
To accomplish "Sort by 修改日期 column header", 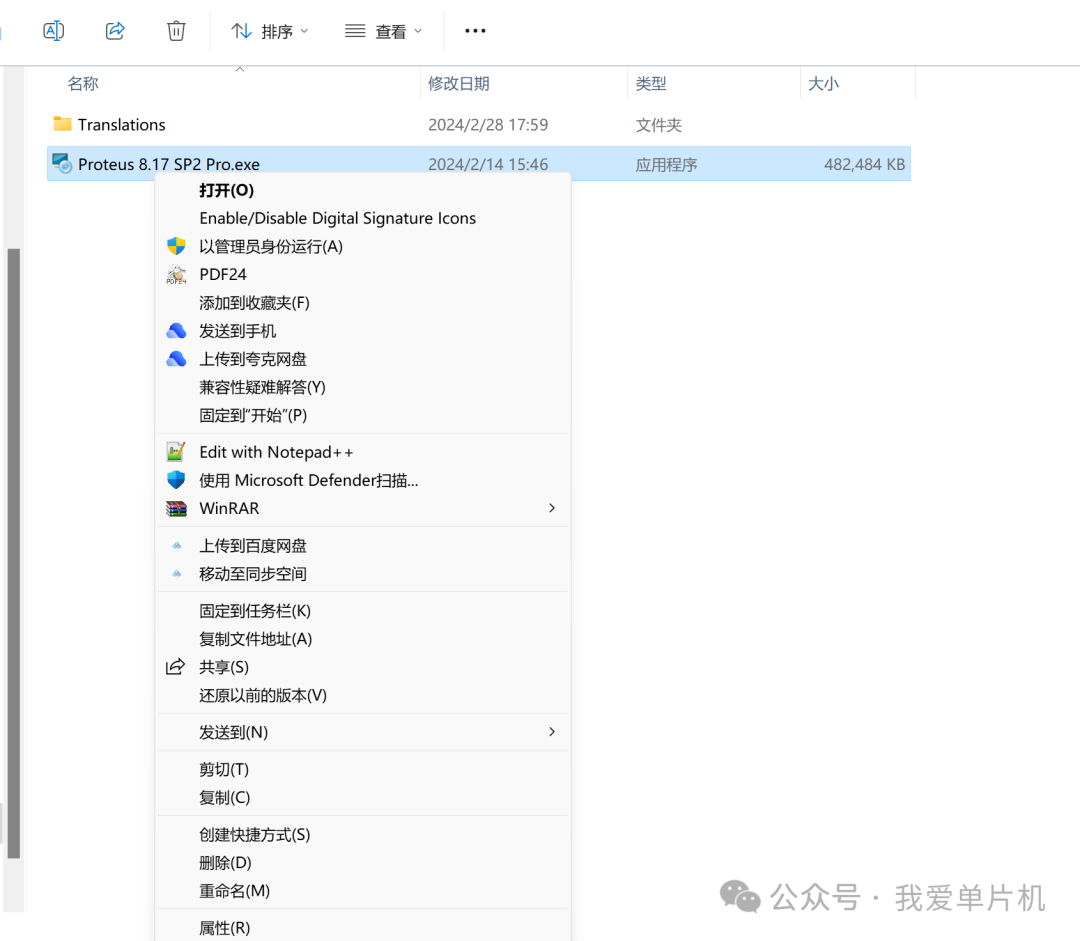I will 459,84.
